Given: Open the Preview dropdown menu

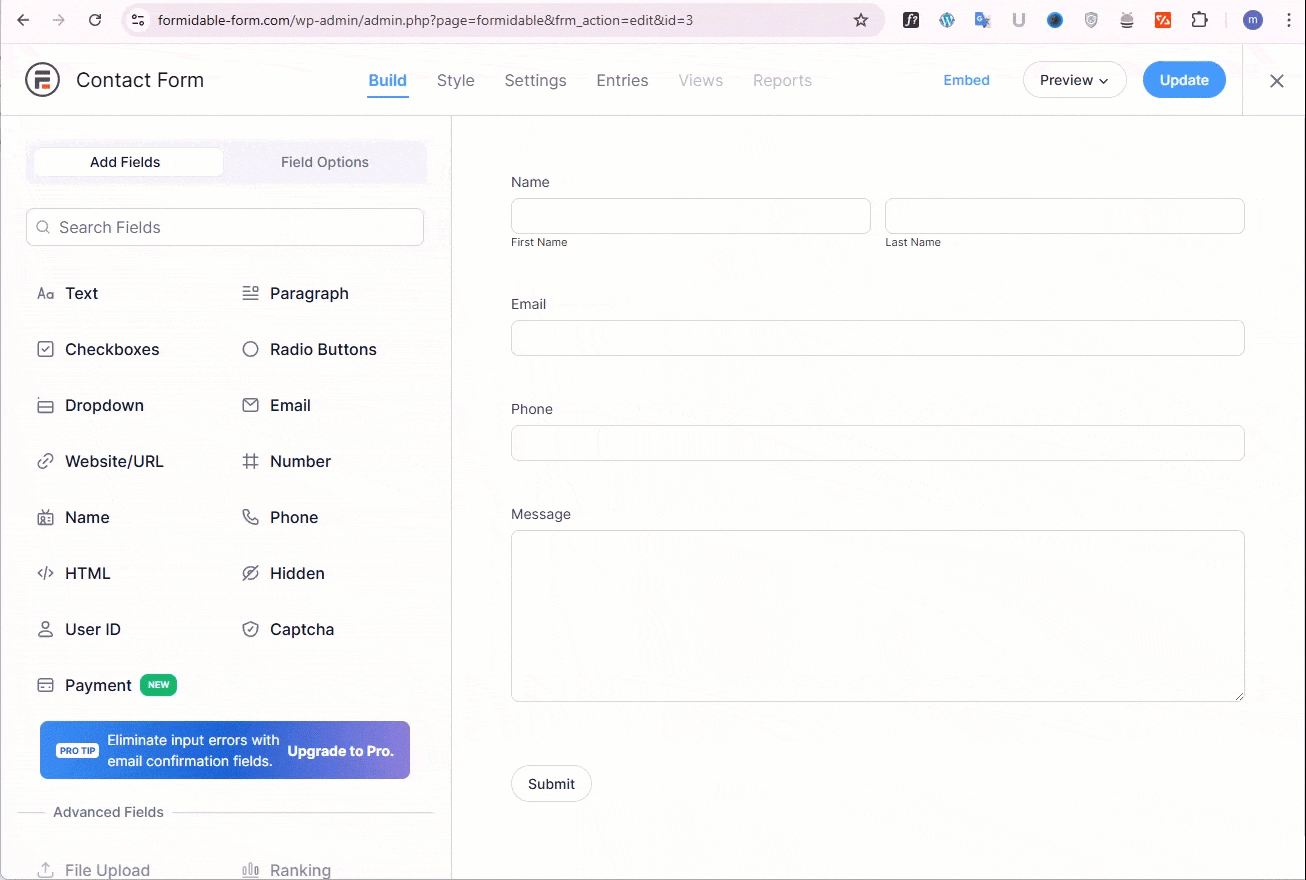Looking at the screenshot, I should tap(1074, 80).
